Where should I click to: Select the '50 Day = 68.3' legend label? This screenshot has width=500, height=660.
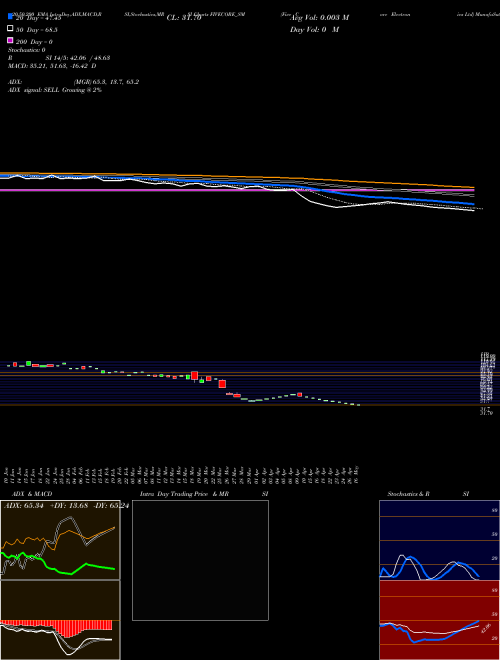click(37, 30)
